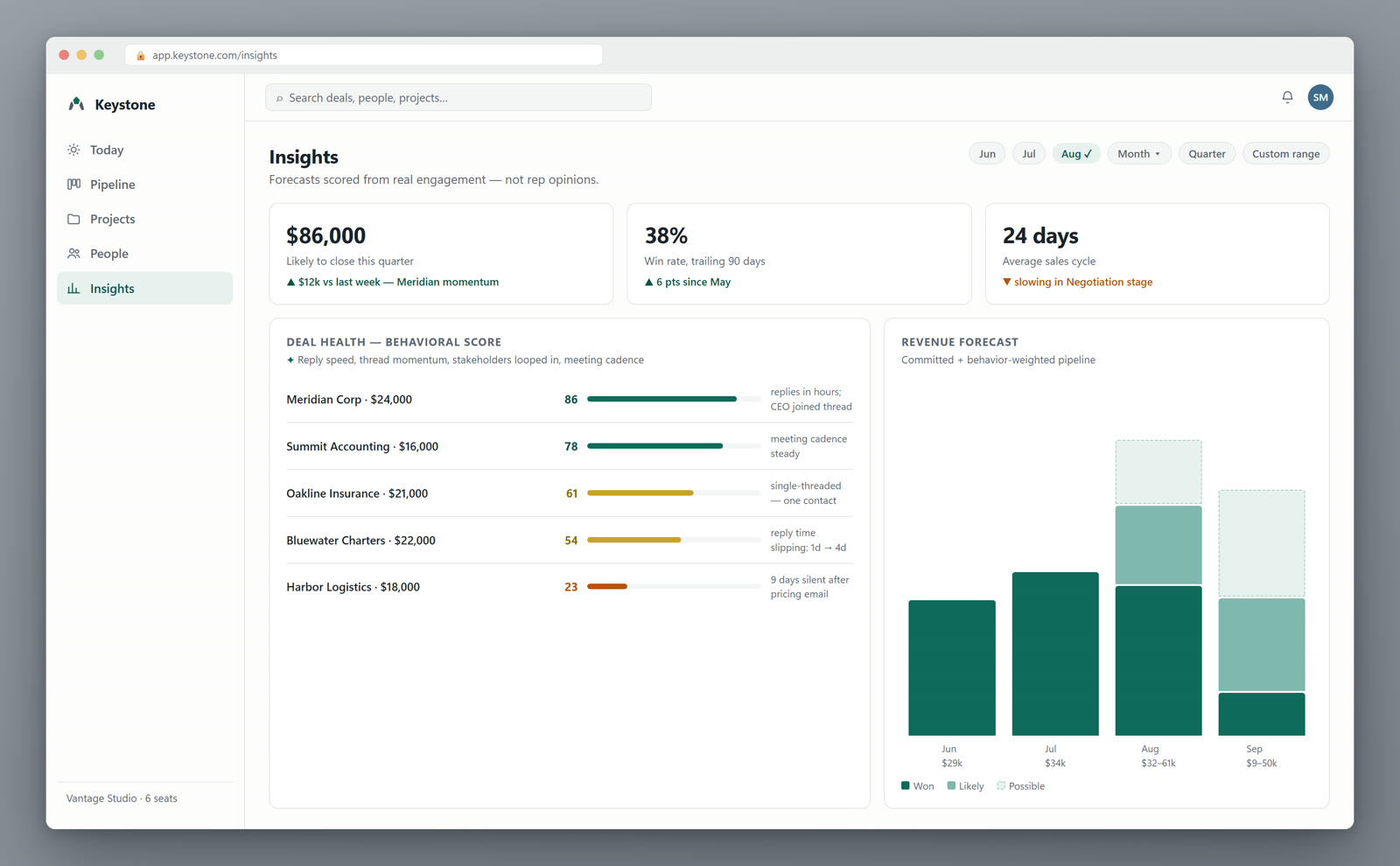Click the score 23 value
1400x866 pixels.
[570, 587]
